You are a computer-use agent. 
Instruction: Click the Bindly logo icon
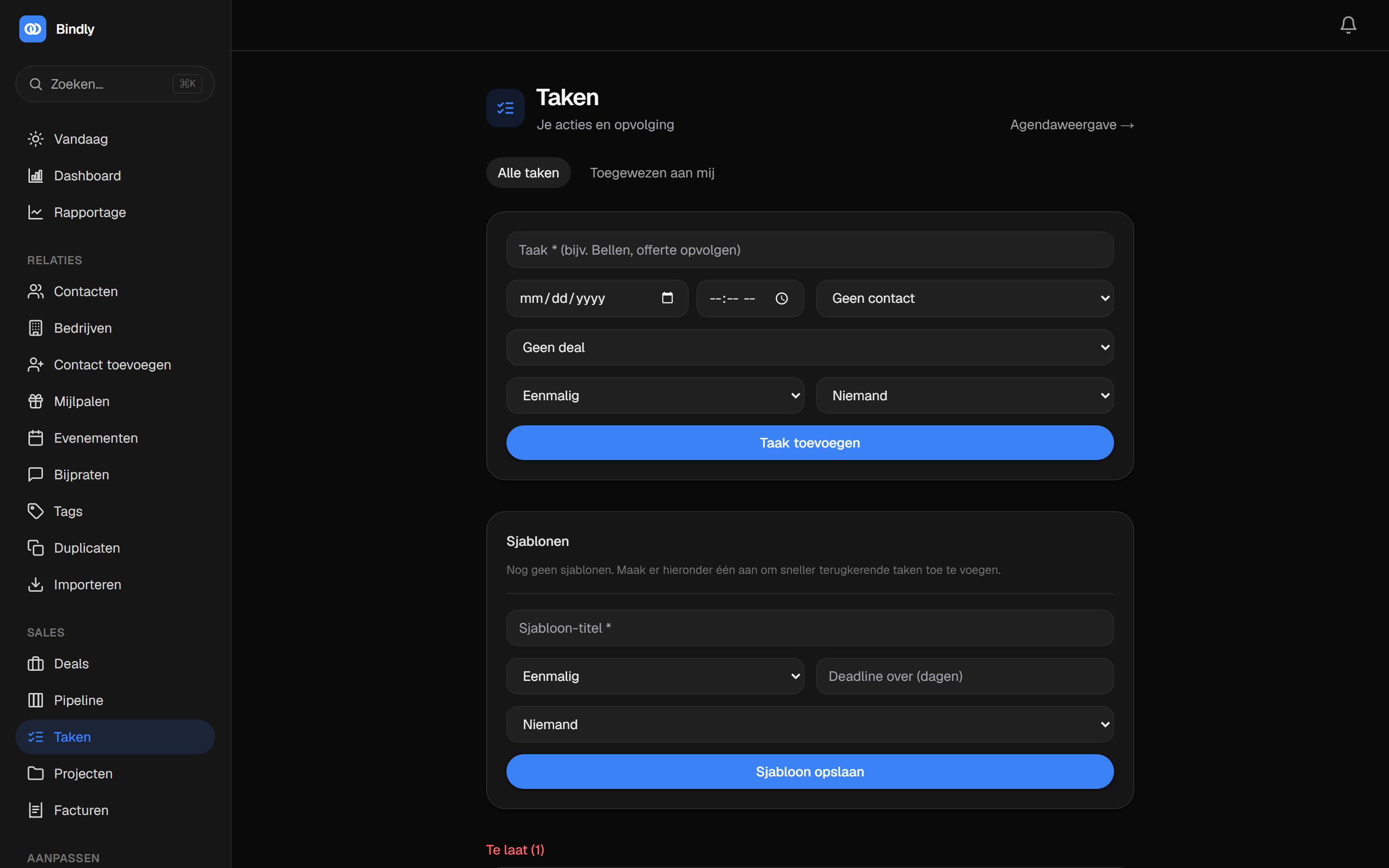[x=33, y=29]
